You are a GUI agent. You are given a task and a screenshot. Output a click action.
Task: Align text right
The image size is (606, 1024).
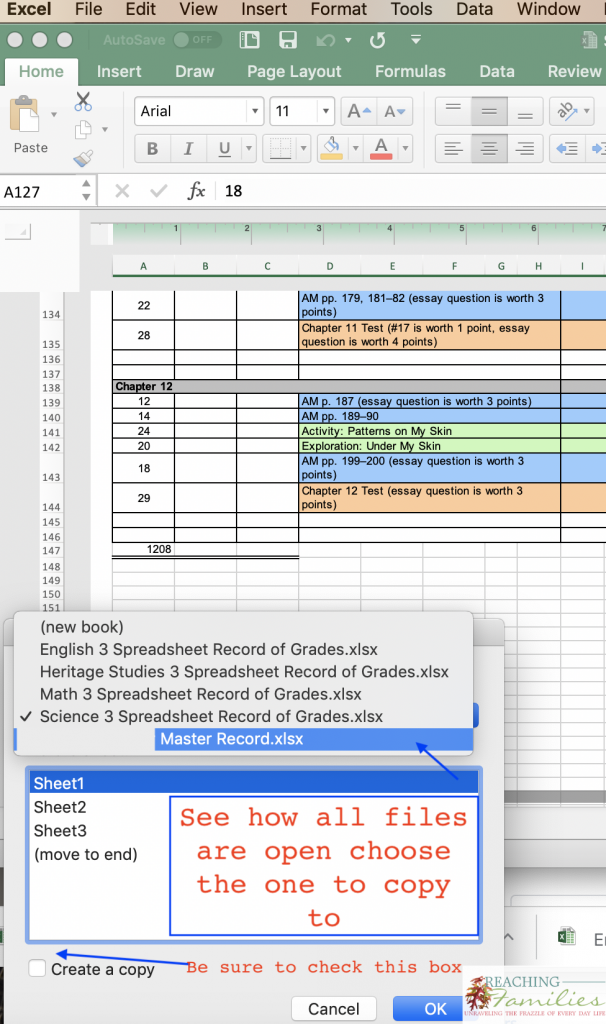[525, 149]
